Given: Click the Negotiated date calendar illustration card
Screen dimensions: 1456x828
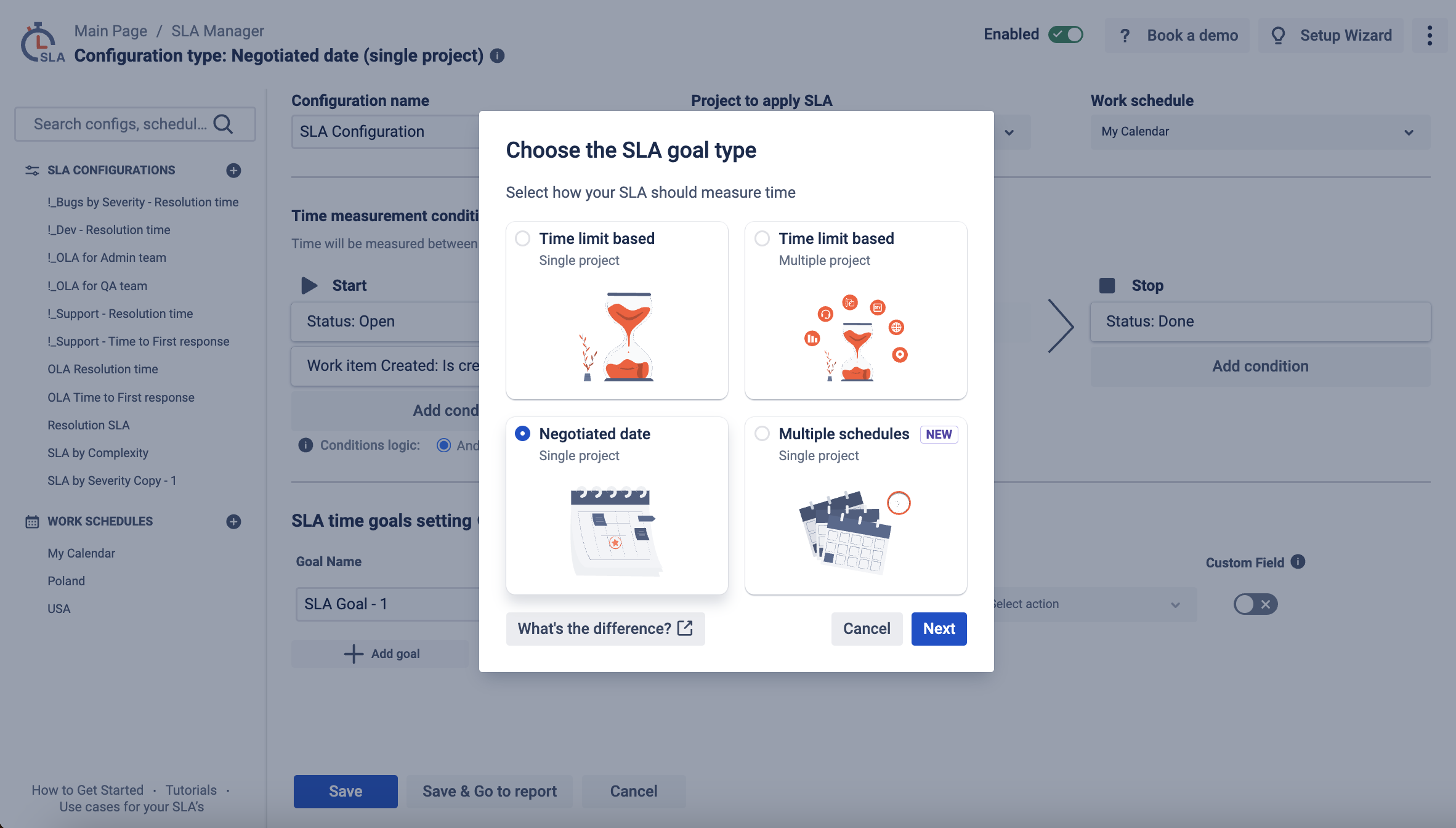Looking at the screenshot, I should tap(617, 505).
